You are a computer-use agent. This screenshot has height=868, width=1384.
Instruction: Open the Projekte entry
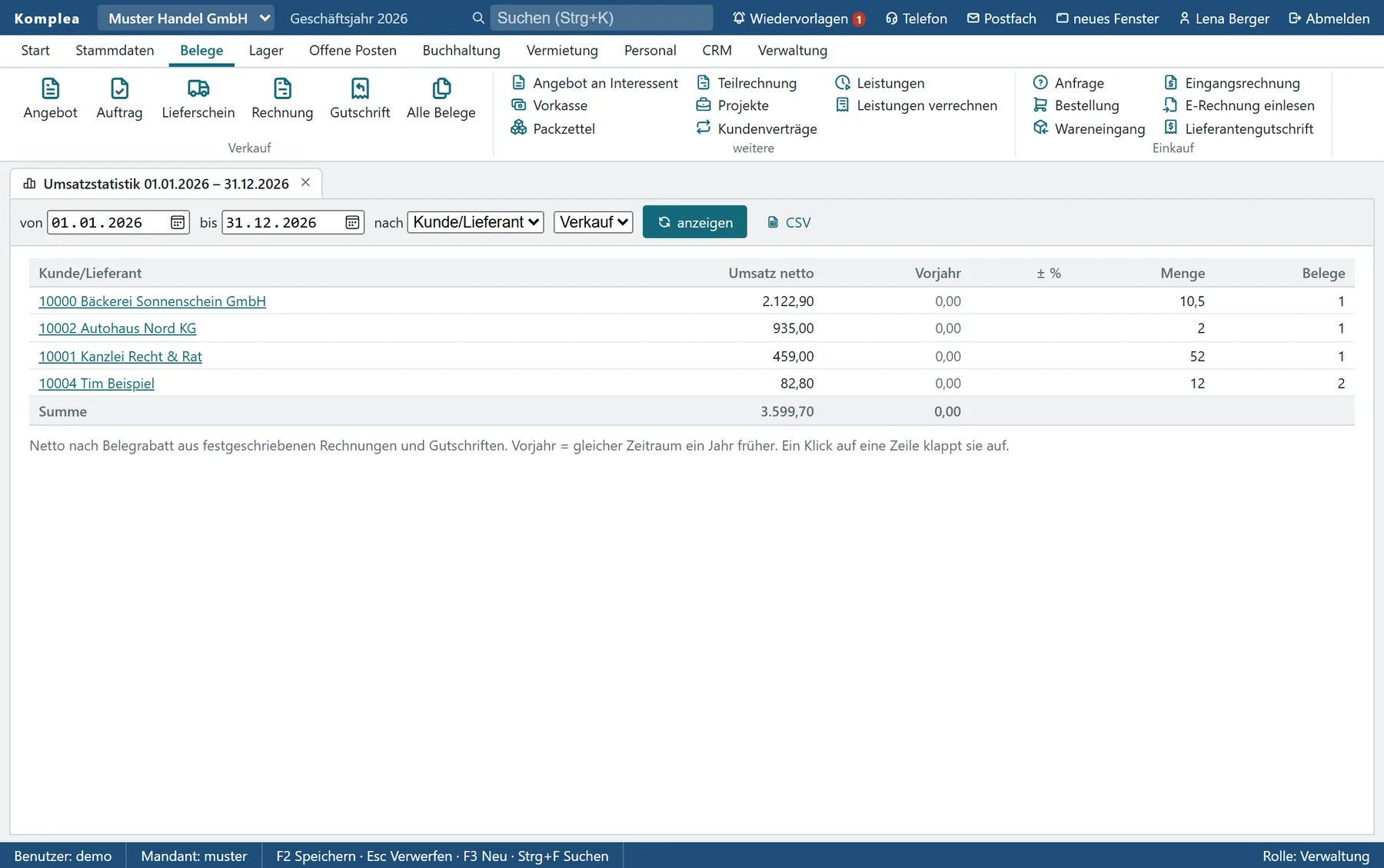733,105
